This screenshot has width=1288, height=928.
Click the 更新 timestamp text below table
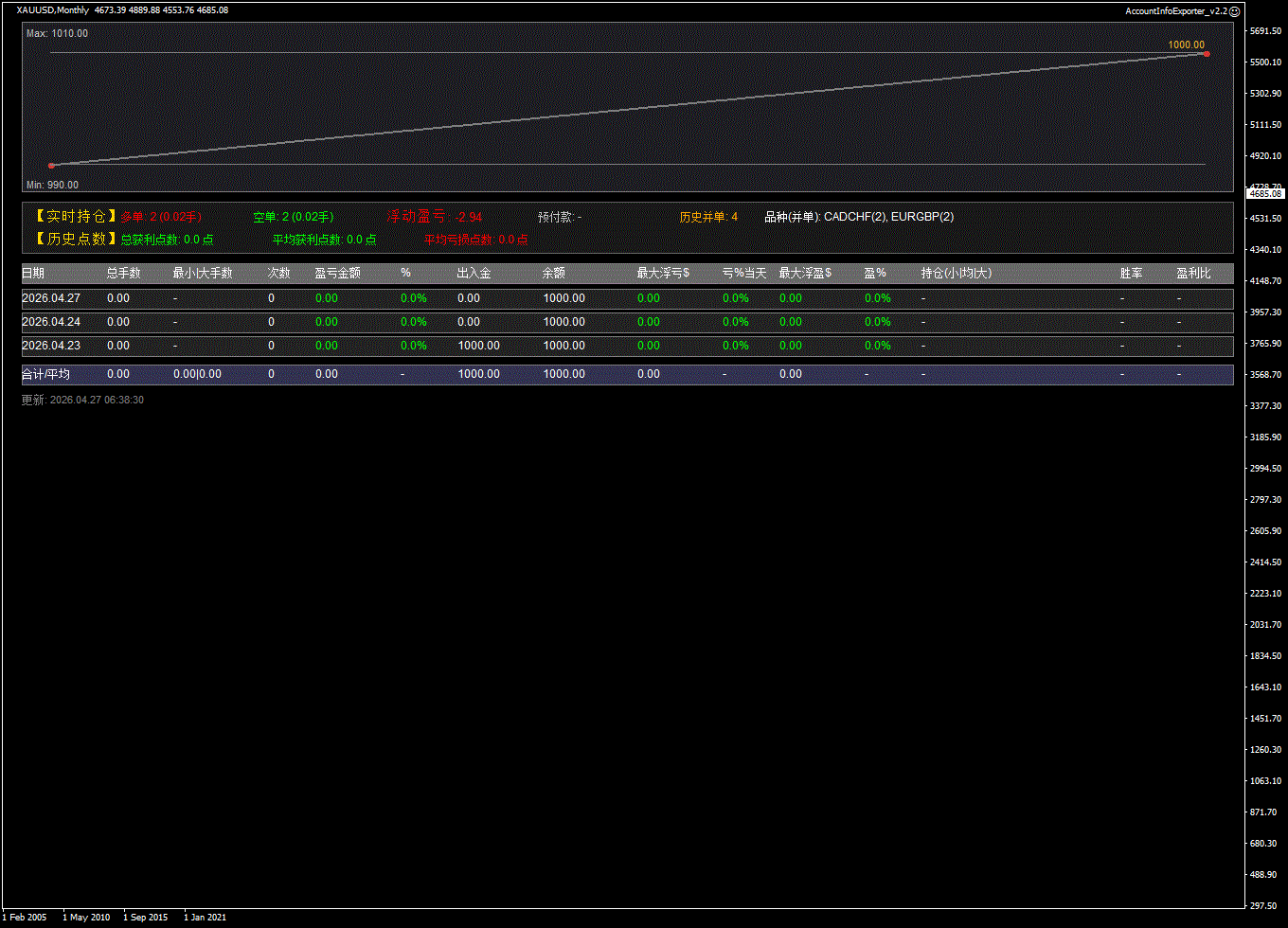tap(82, 401)
